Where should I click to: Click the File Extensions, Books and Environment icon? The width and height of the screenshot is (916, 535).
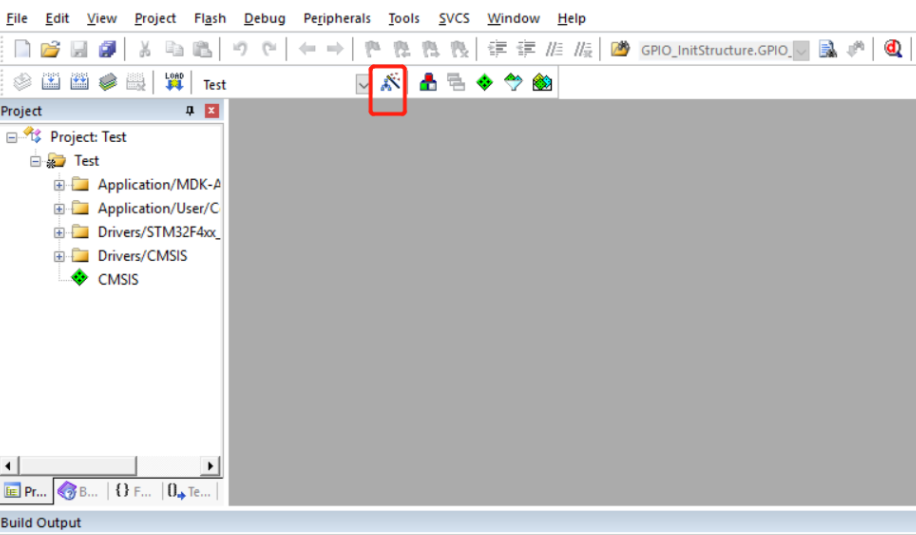428,82
